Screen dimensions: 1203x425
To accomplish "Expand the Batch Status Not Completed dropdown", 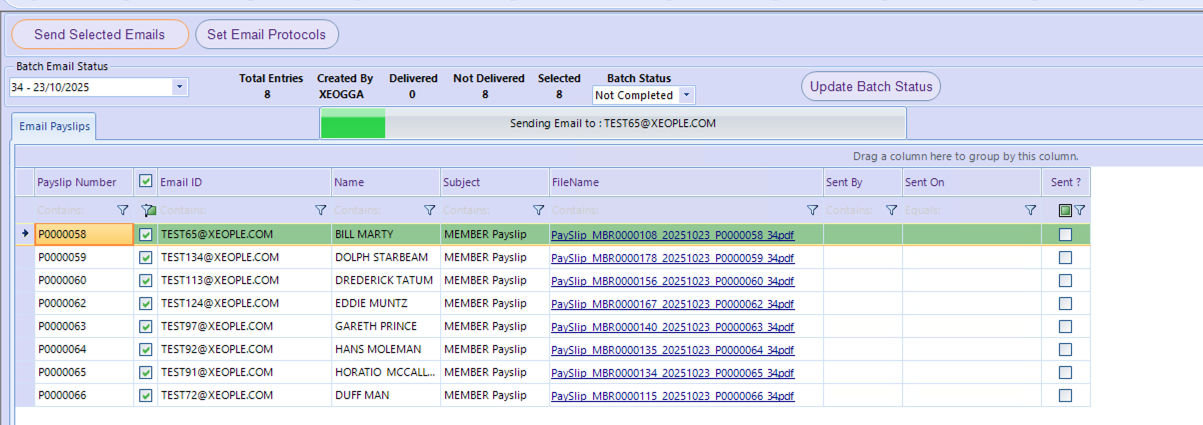I will point(686,96).
